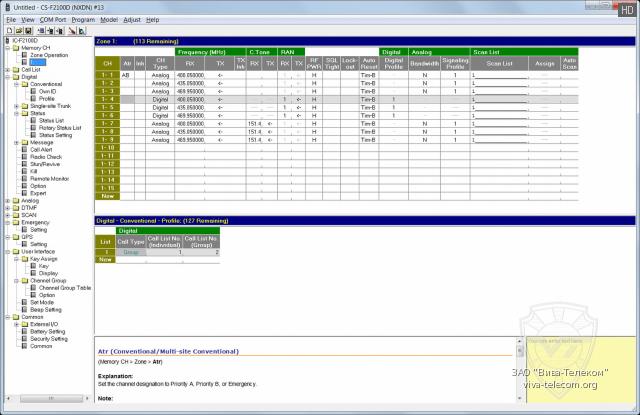The height and width of the screenshot is (415, 640).
Task: Click the Save floppy disk toolbar icon
Action: click(28, 31)
